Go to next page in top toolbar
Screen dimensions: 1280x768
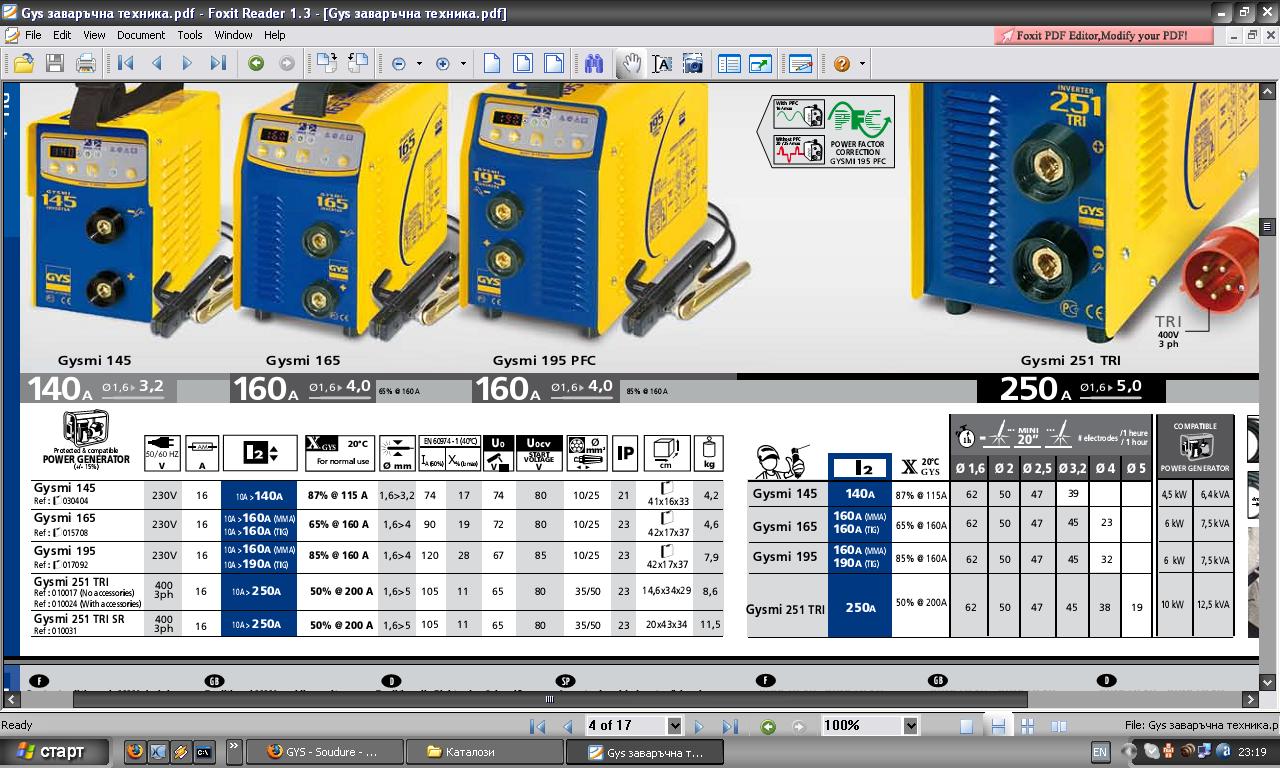187,64
